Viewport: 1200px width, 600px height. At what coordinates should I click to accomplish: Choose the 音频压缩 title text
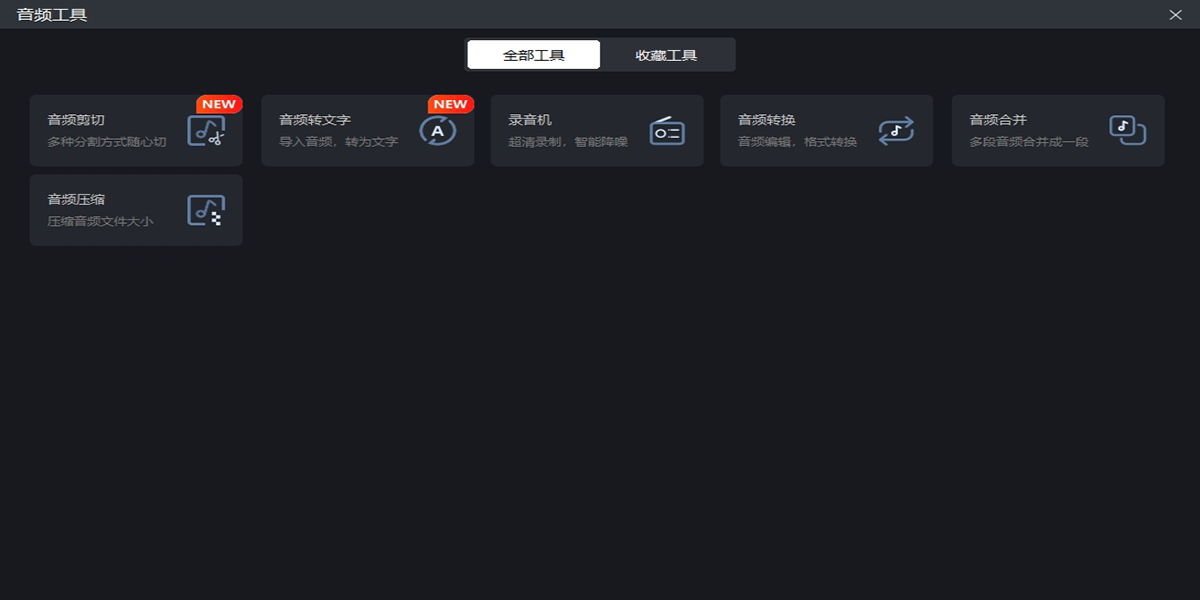point(76,200)
